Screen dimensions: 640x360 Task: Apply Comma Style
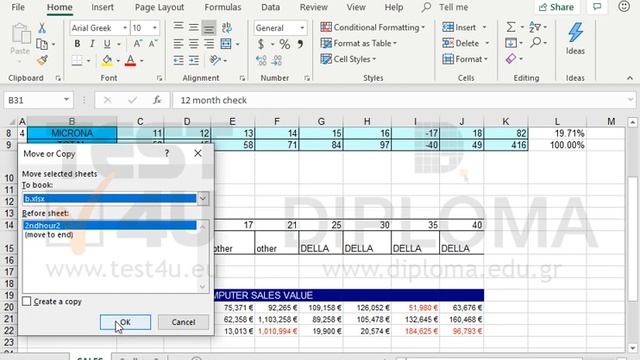click(x=300, y=44)
